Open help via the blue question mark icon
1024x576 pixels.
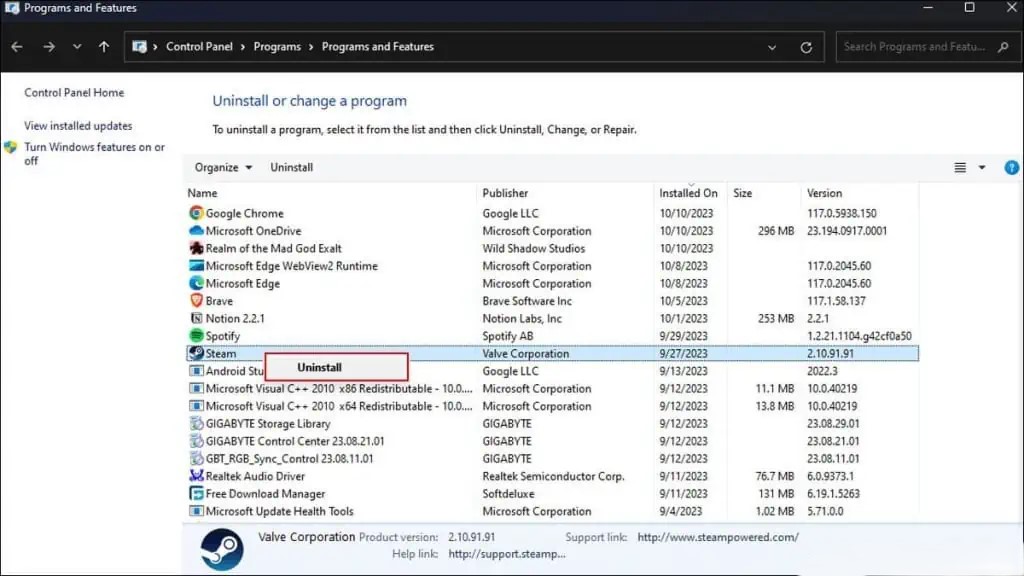[x=1011, y=167]
